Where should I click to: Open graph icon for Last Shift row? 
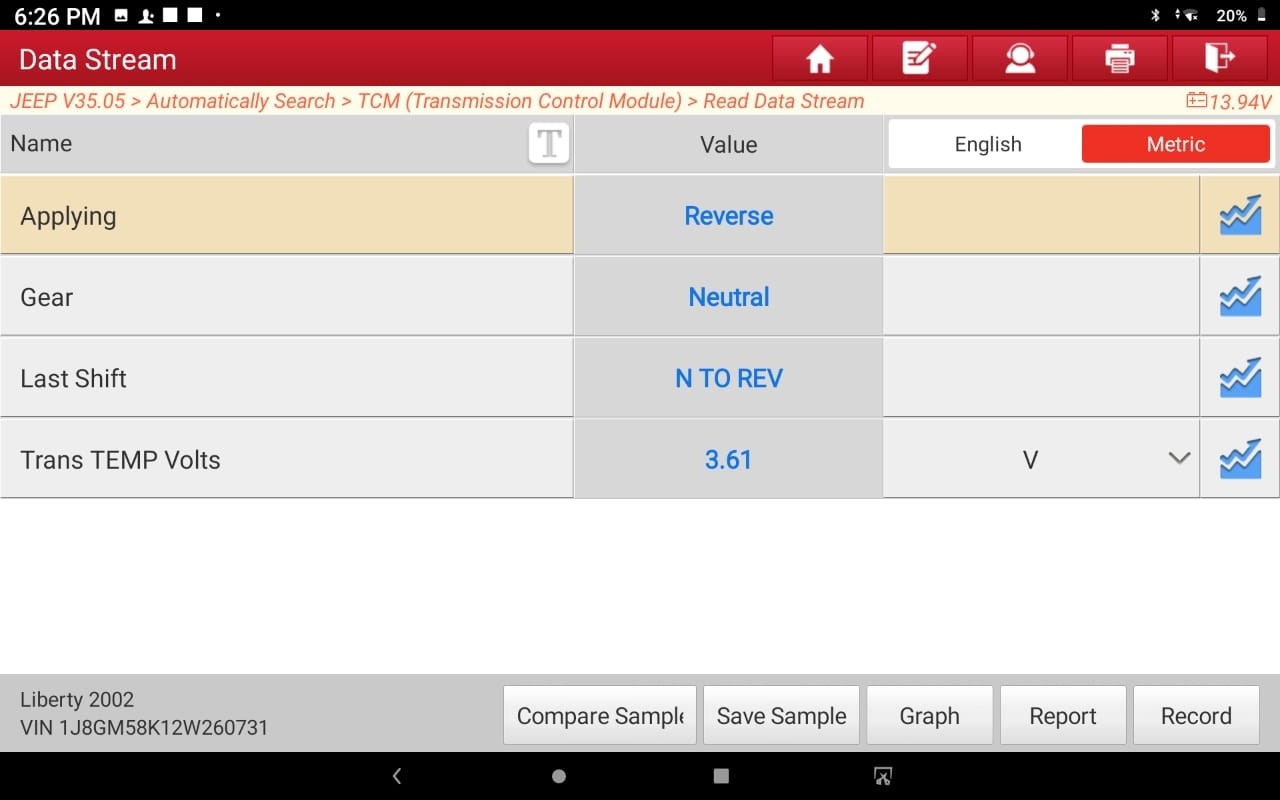(x=1240, y=378)
